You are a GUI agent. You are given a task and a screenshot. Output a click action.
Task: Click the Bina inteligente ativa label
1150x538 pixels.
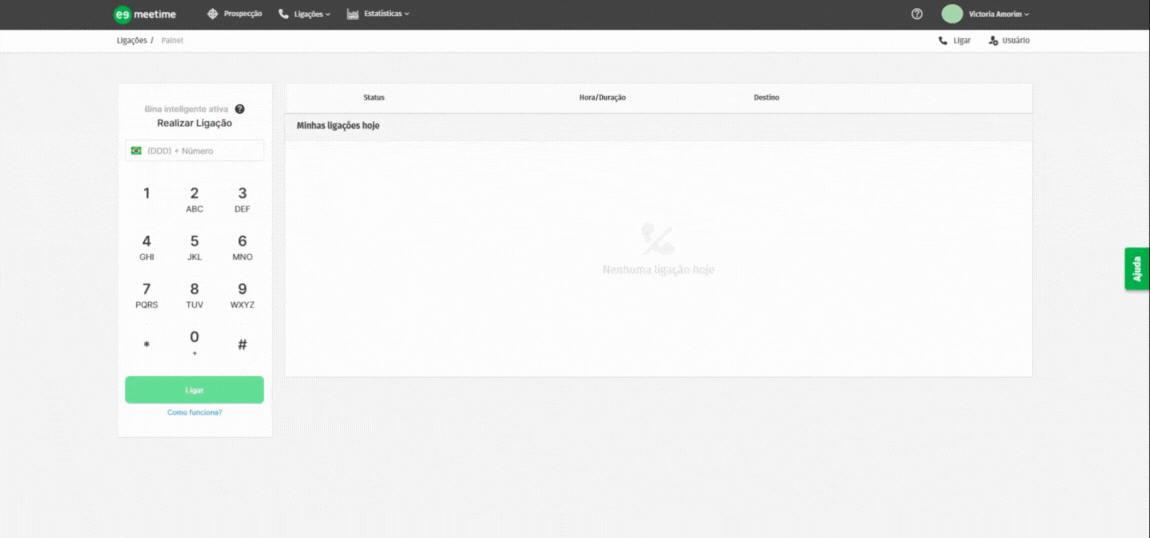pos(186,109)
